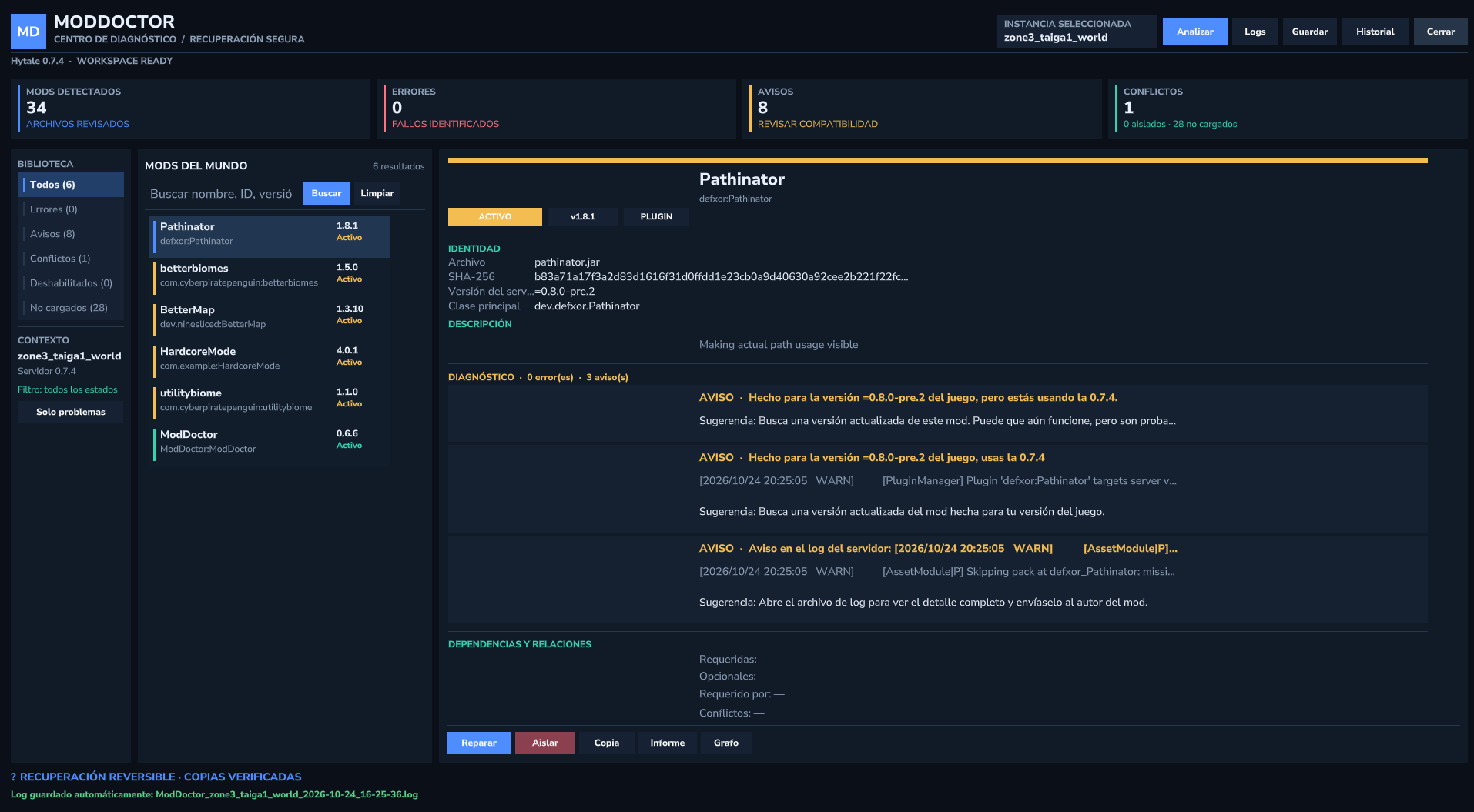Select the Todos (6) filter

click(71, 185)
